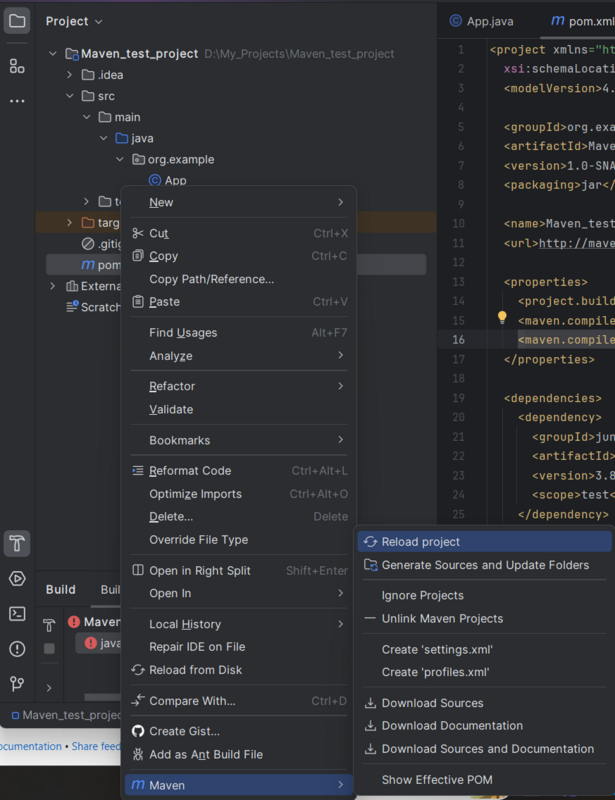The image size is (615, 800).
Task: Open the Build tool window hammer icon
Action: pyautogui.click(x=17, y=543)
